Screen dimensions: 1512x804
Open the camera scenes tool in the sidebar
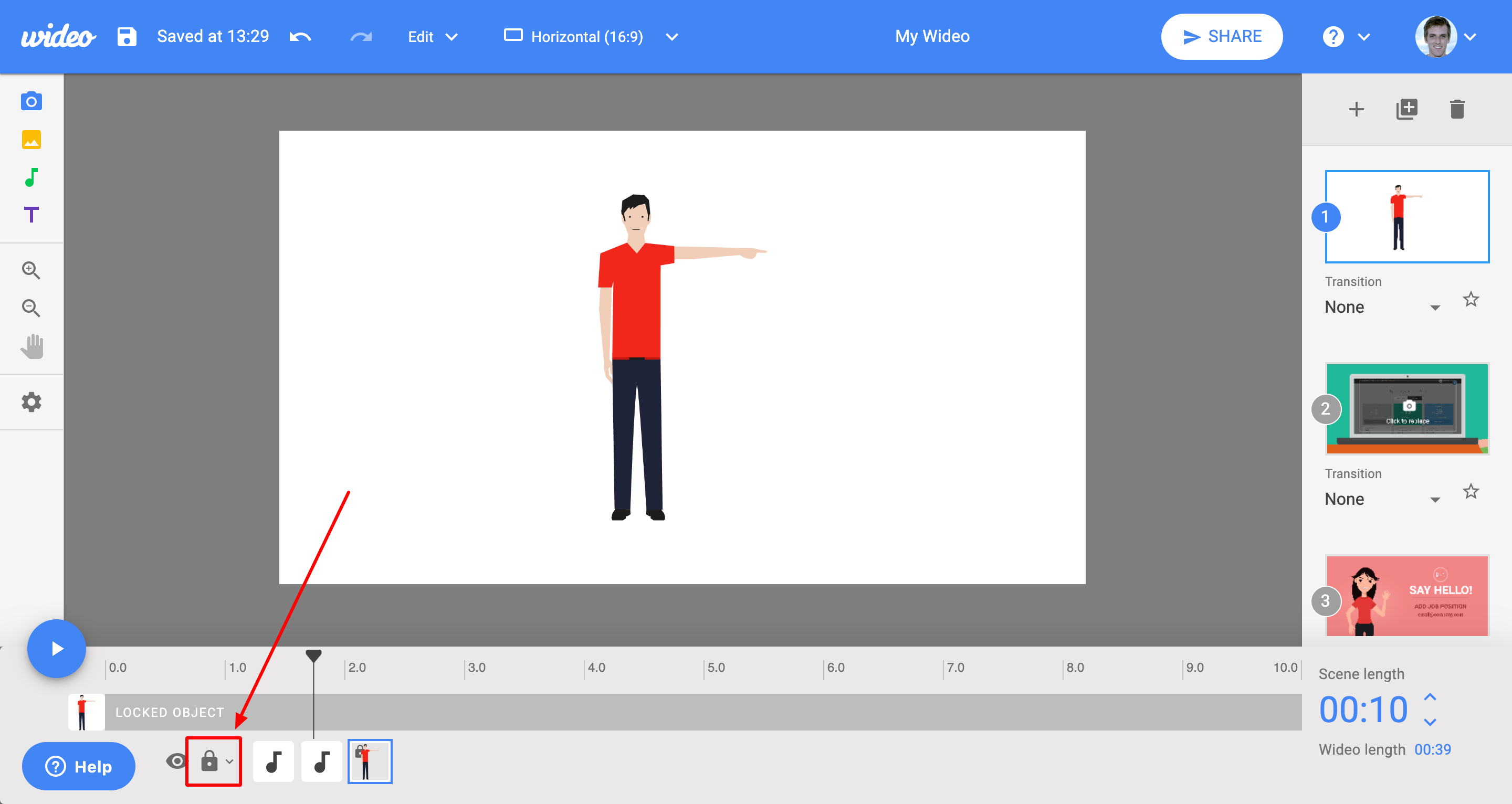pyautogui.click(x=31, y=101)
